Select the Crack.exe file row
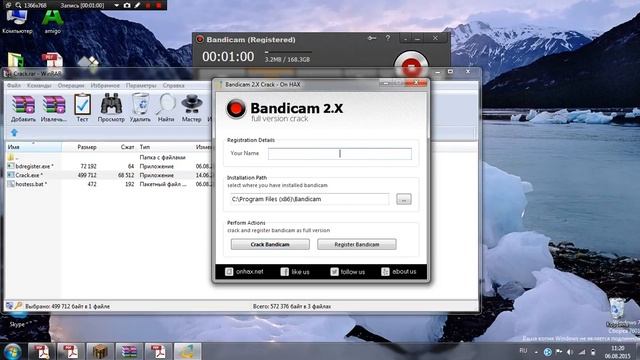Image resolution: width=640 pixels, height=360 pixels. 109,175
